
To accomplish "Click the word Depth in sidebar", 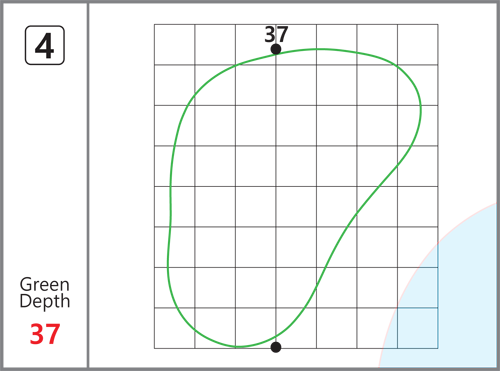I will click(x=45, y=301).
